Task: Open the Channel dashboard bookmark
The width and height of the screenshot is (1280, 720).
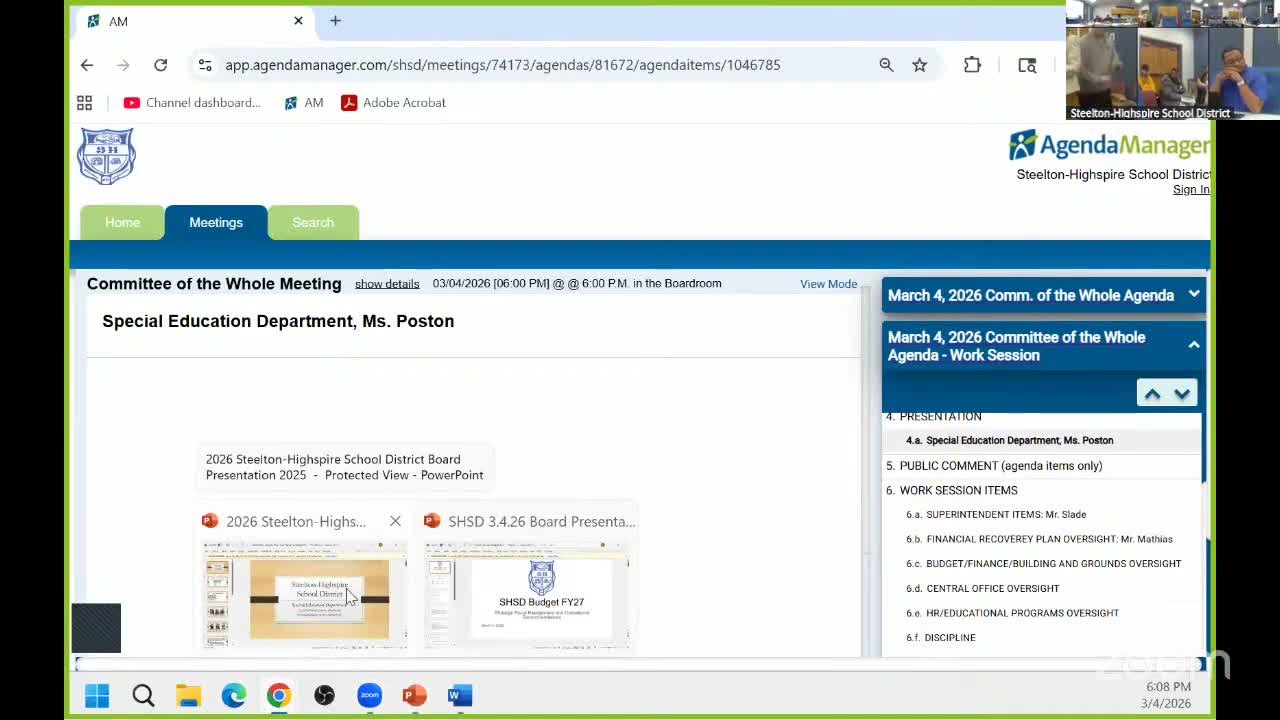Action: pyautogui.click(x=192, y=103)
